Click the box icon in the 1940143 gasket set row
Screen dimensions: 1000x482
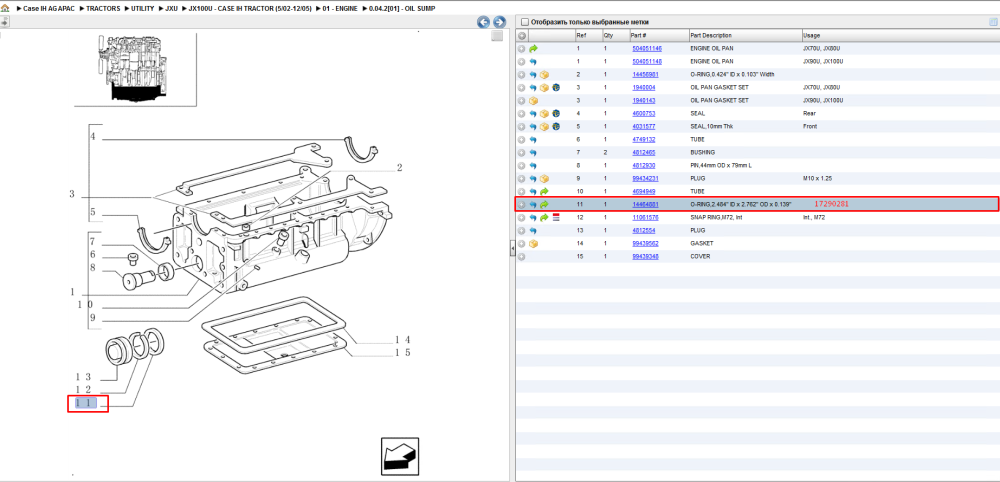pyautogui.click(x=534, y=101)
